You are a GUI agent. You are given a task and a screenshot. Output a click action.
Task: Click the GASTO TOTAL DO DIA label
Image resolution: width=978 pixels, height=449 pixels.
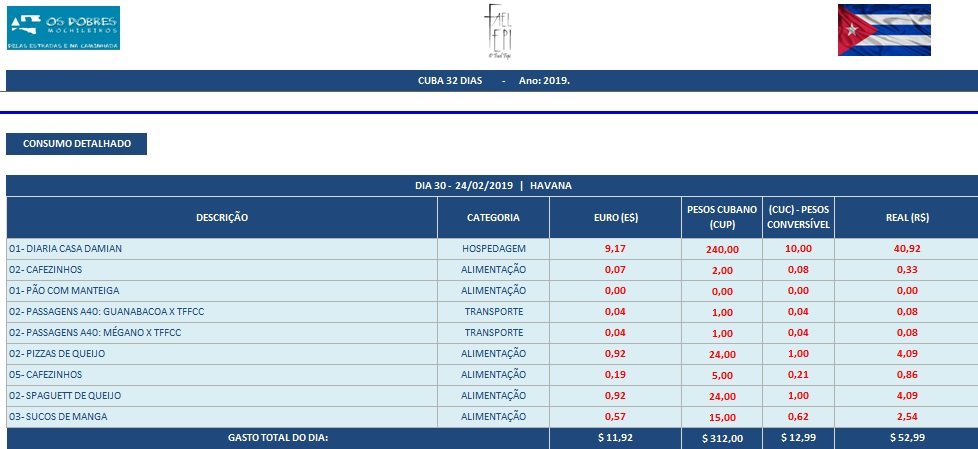click(278, 438)
